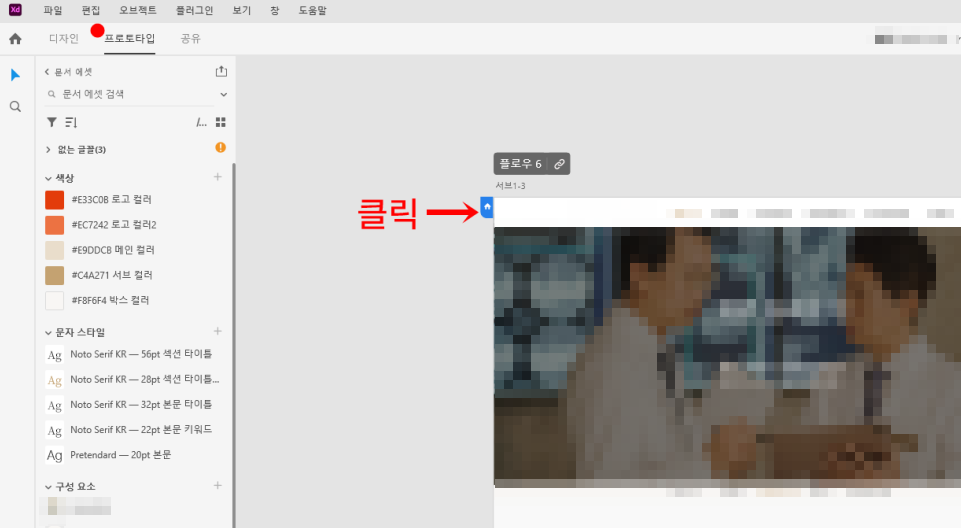
Task: Select the 서브1-3 artboard title
Action: [511, 186]
